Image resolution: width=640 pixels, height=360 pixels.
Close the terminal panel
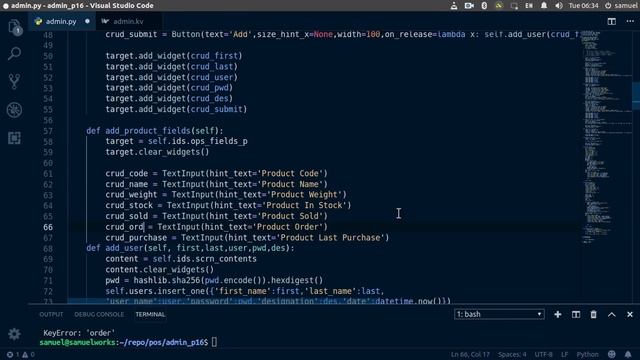[630, 314]
